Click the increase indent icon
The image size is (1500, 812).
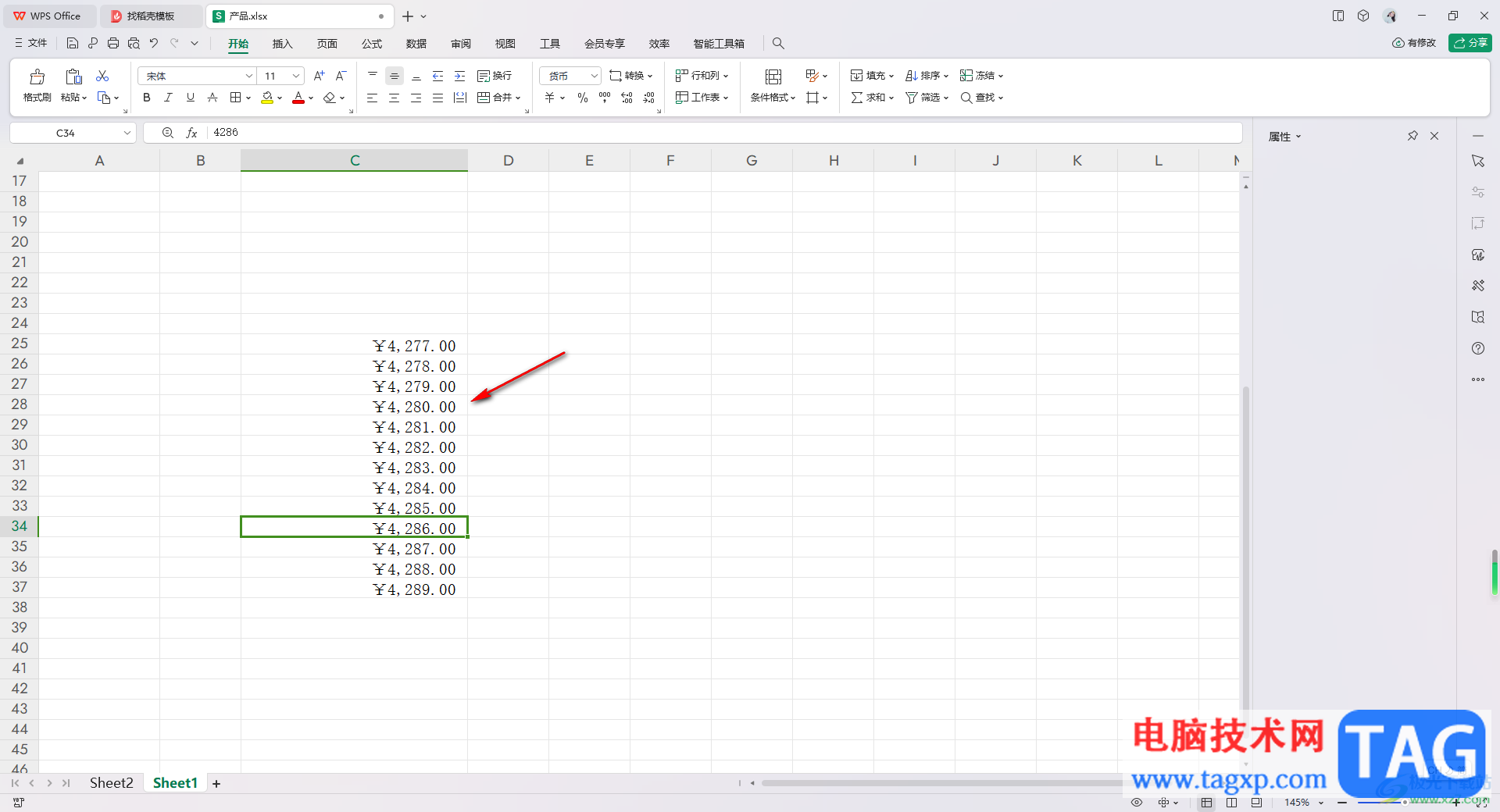pos(460,76)
